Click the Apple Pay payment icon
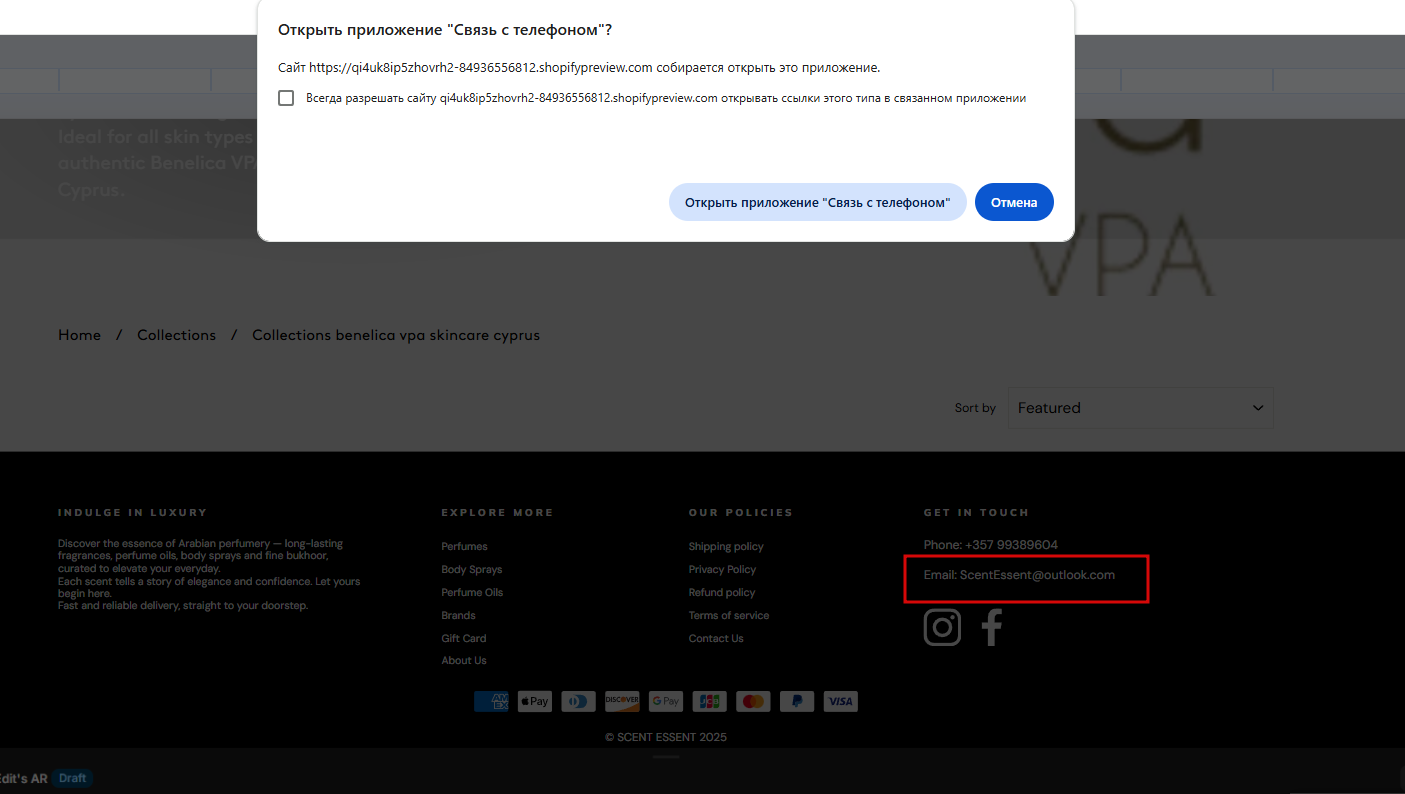1405x794 pixels. (x=535, y=702)
